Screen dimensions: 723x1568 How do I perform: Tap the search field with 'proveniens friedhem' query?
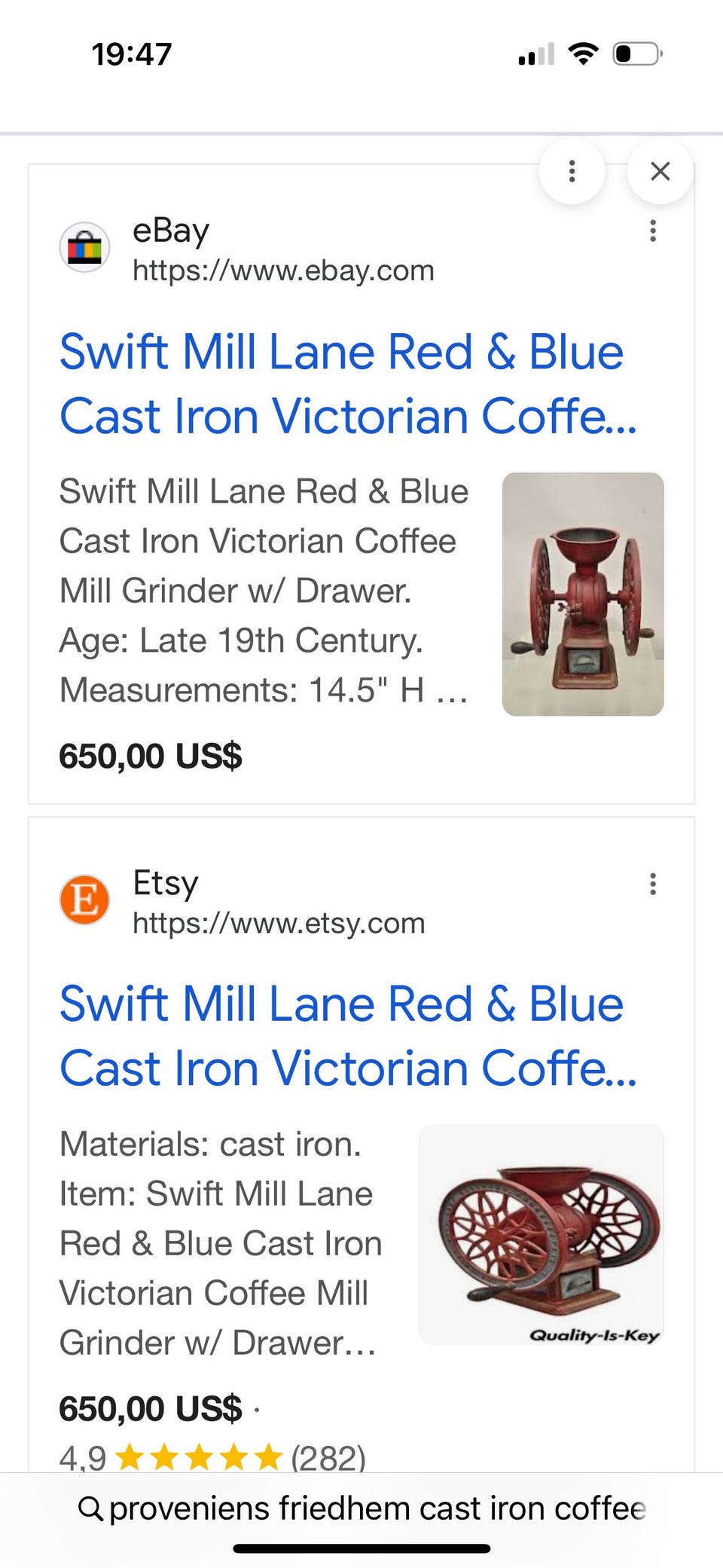click(x=377, y=1508)
